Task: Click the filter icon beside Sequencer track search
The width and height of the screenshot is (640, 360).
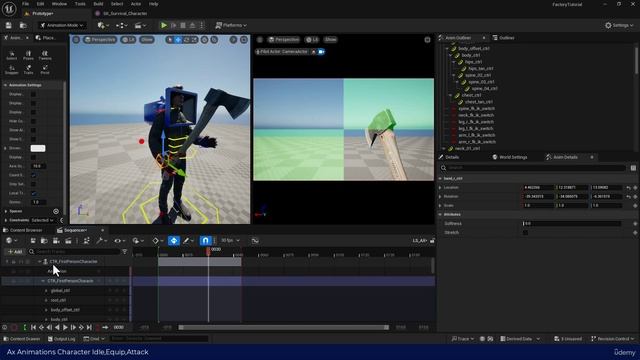Action: (x=125, y=251)
